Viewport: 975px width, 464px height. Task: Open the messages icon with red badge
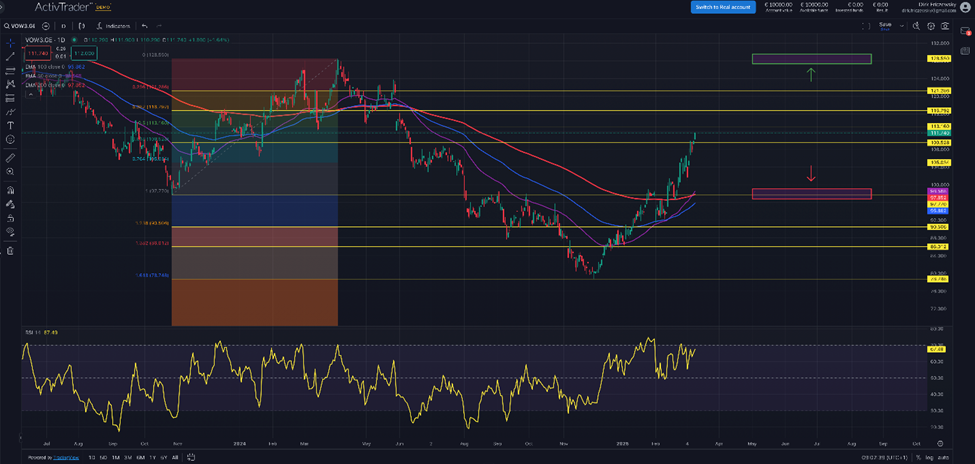pos(966,32)
